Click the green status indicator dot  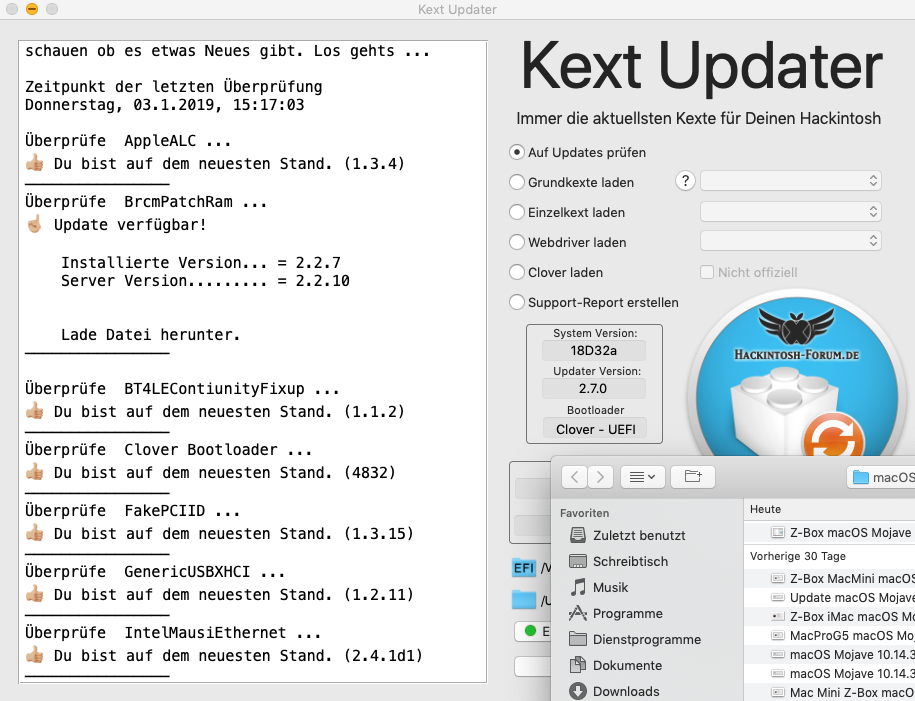(x=530, y=630)
